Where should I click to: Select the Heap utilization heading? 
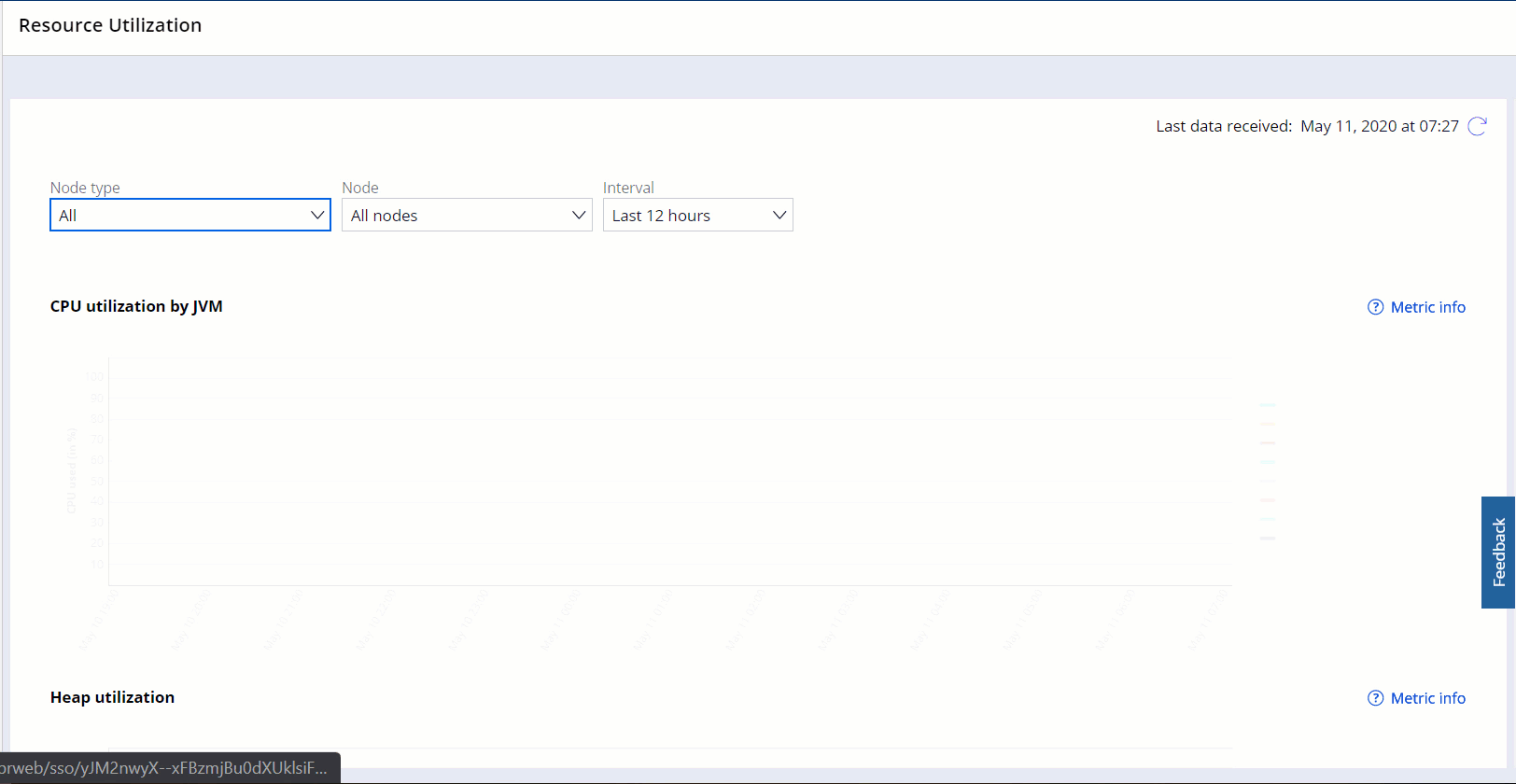click(x=112, y=697)
